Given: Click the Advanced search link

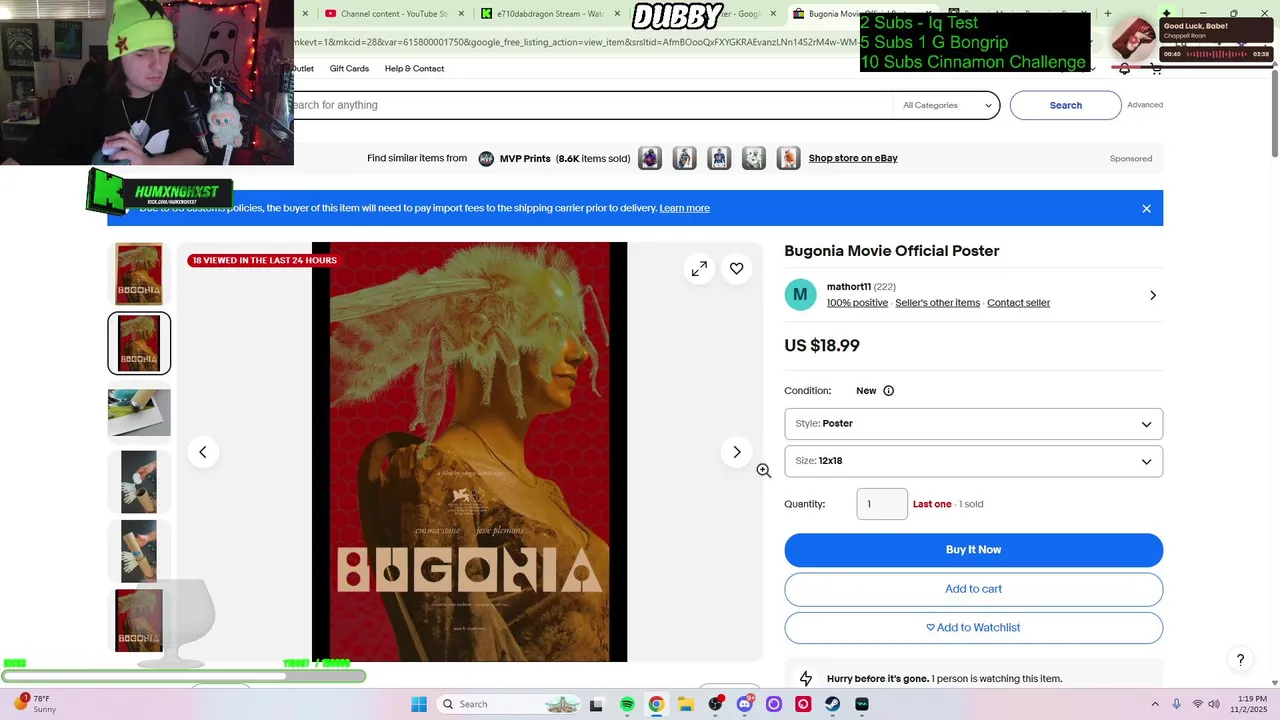Looking at the screenshot, I should click(x=1145, y=105).
